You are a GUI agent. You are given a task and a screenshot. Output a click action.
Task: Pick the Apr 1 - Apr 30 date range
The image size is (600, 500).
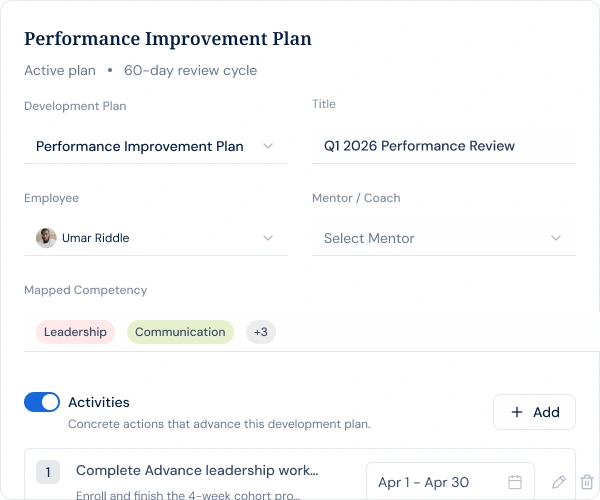click(450, 482)
